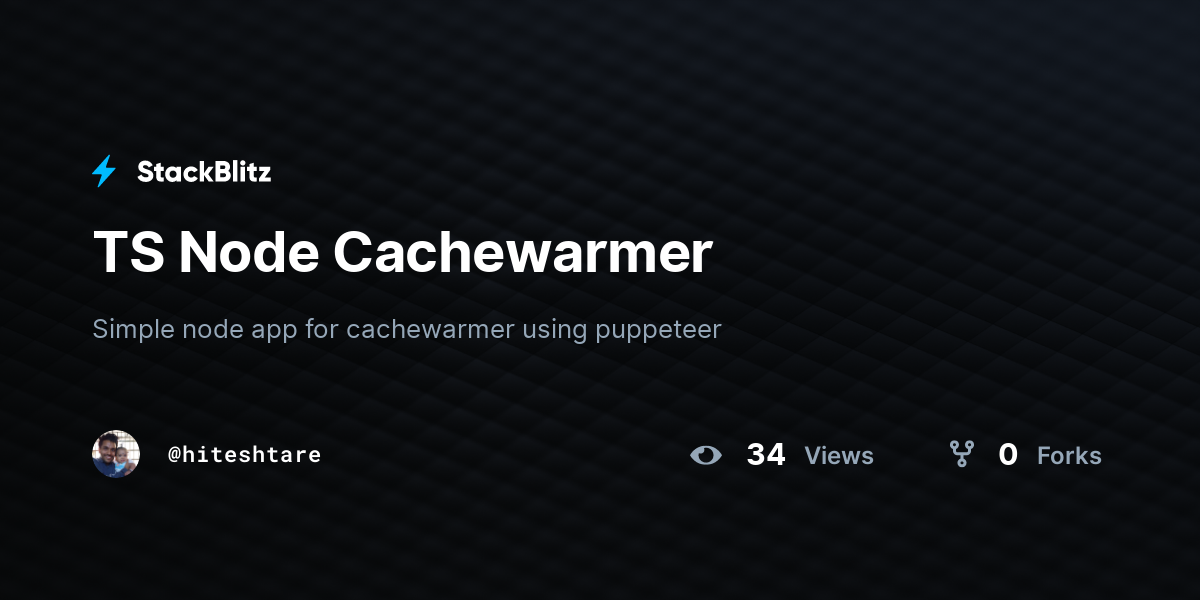Viewport: 1200px width, 600px height.
Task: Click the StackBlitz brand name text
Action: pyautogui.click(x=204, y=172)
